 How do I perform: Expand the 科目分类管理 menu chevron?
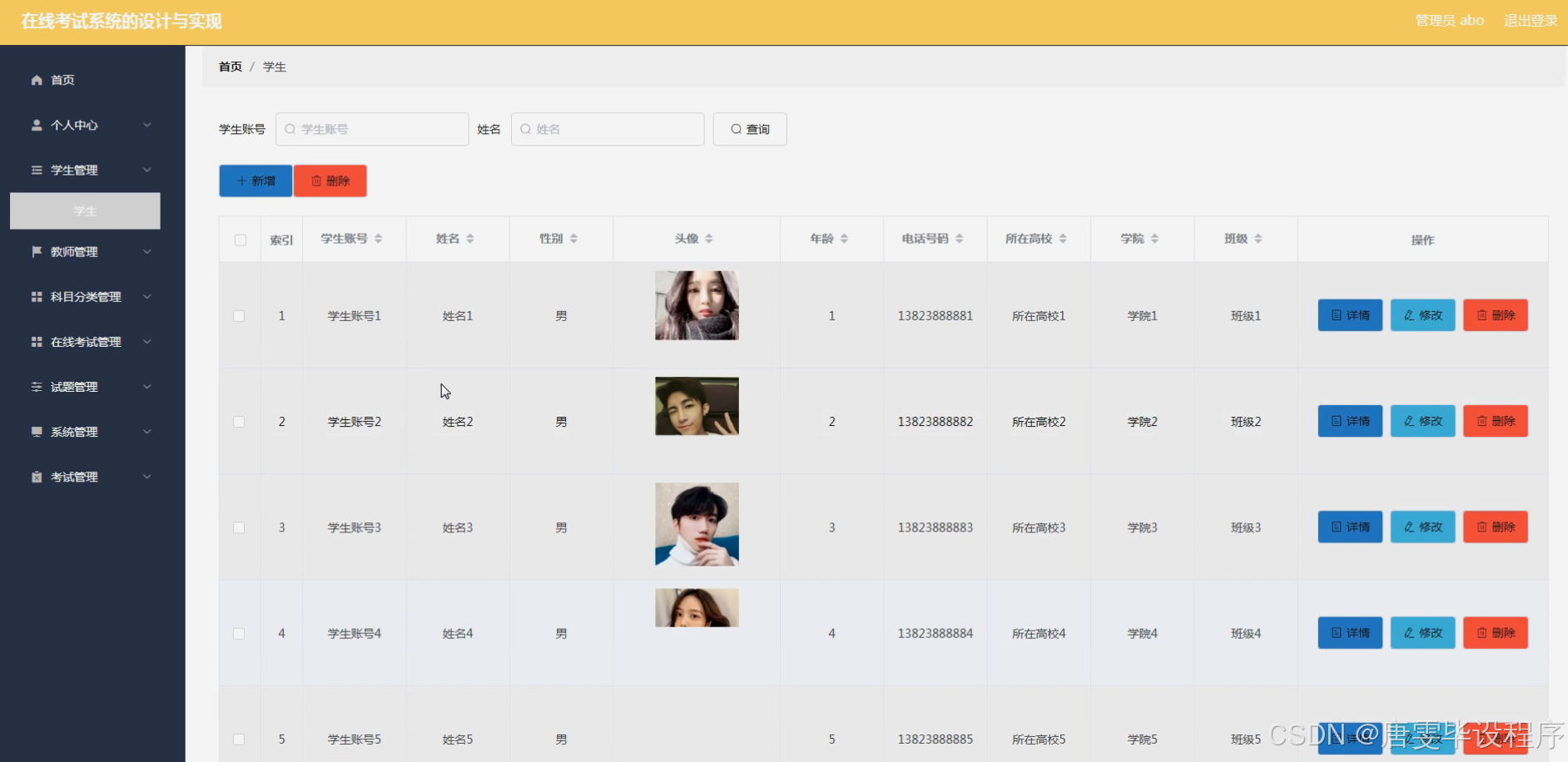146,296
